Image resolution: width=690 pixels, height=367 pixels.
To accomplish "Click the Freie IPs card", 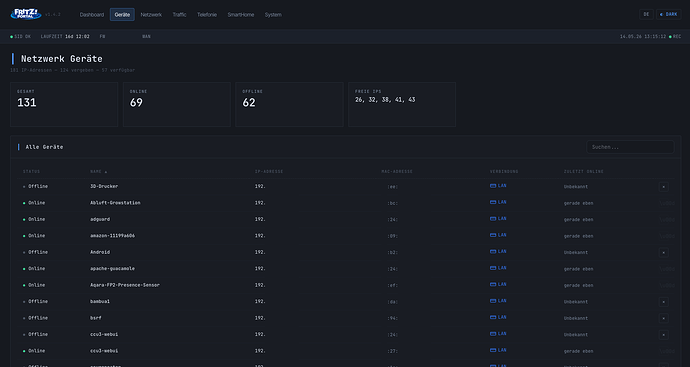I will (402, 105).
